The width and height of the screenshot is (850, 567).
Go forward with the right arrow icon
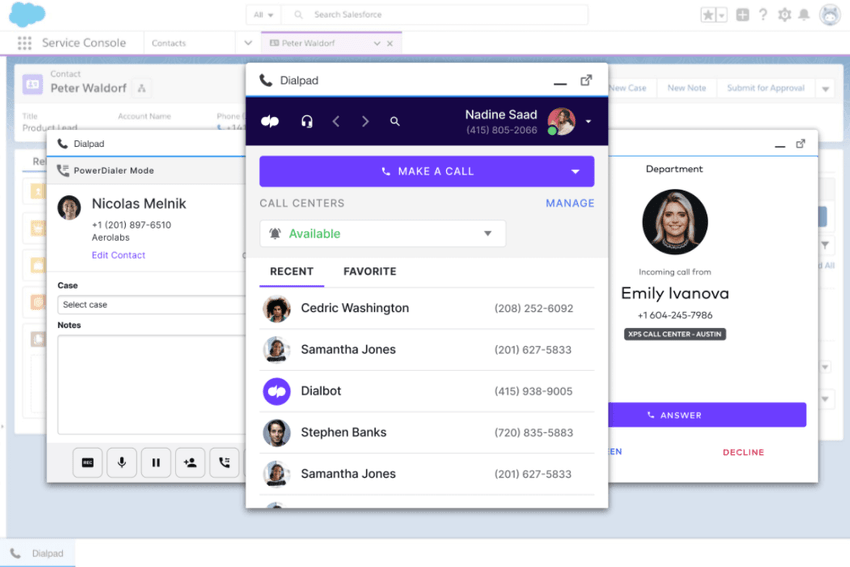[x=365, y=121]
